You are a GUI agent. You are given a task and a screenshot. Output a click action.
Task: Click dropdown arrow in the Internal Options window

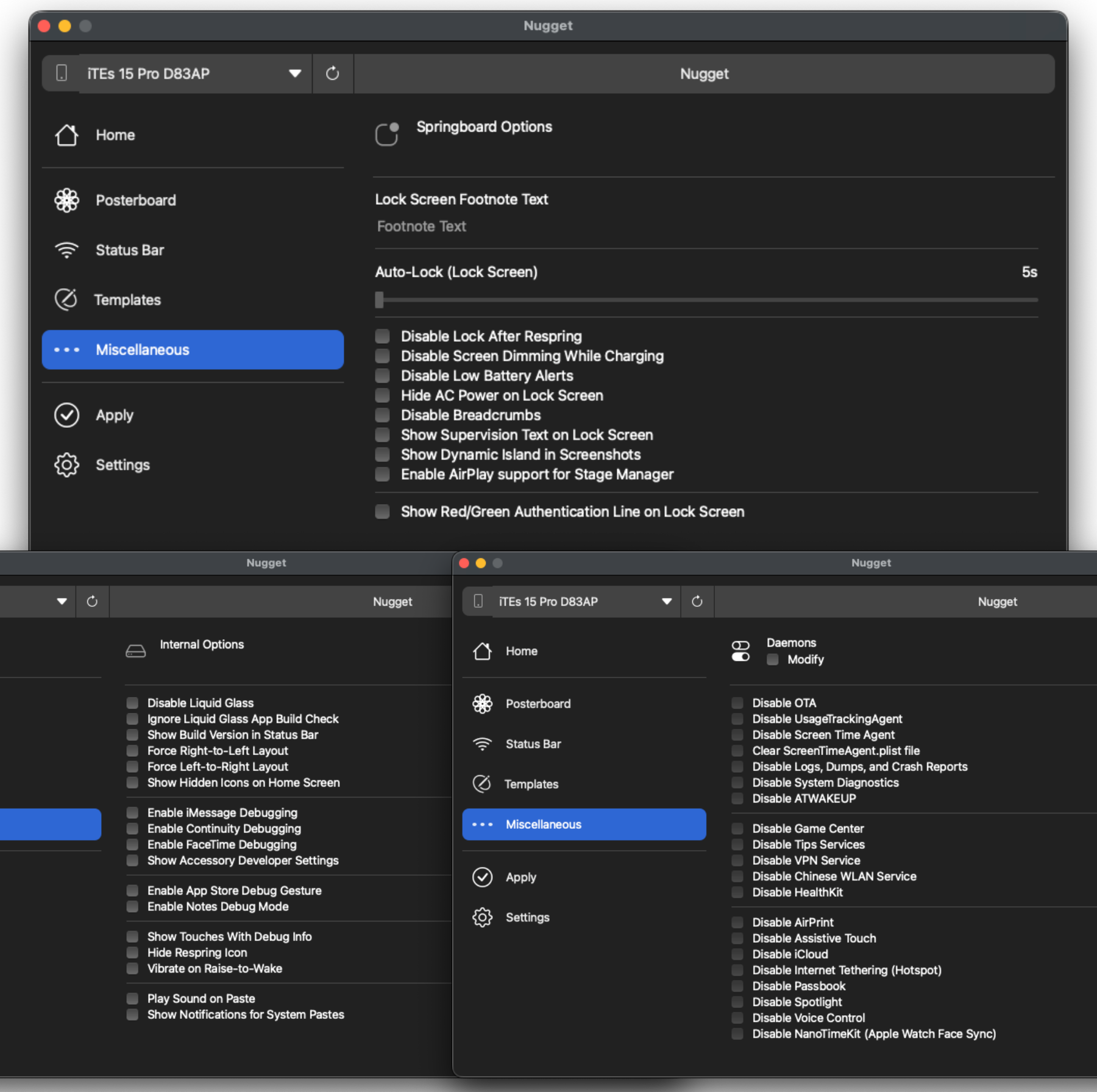[x=62, y=601]
